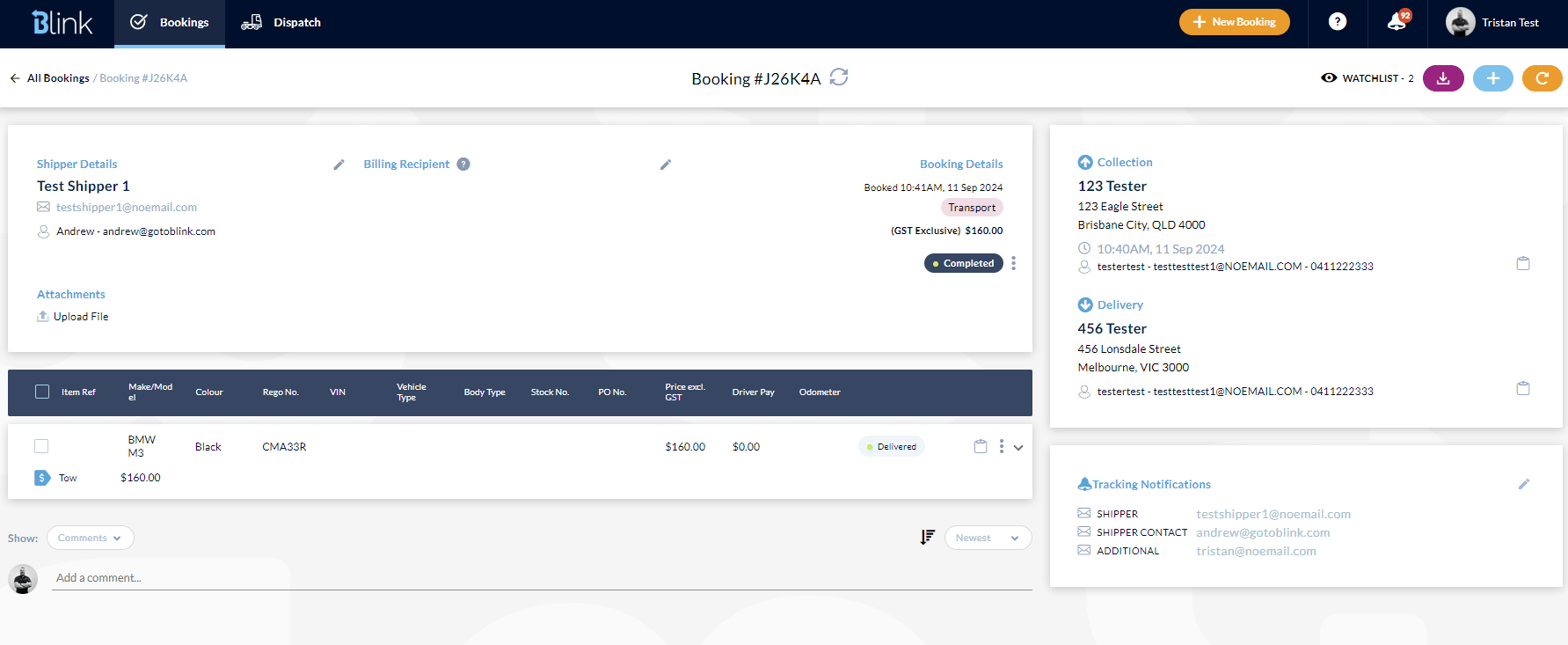1568x645 pixels.
Task: Open the notifications bell
Action: (x=1397, y=22)
